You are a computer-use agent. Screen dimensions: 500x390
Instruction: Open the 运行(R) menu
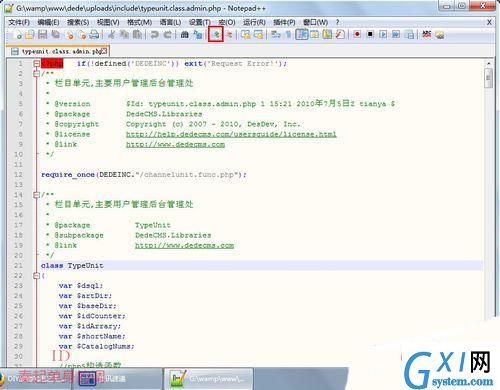click(254, 22)
